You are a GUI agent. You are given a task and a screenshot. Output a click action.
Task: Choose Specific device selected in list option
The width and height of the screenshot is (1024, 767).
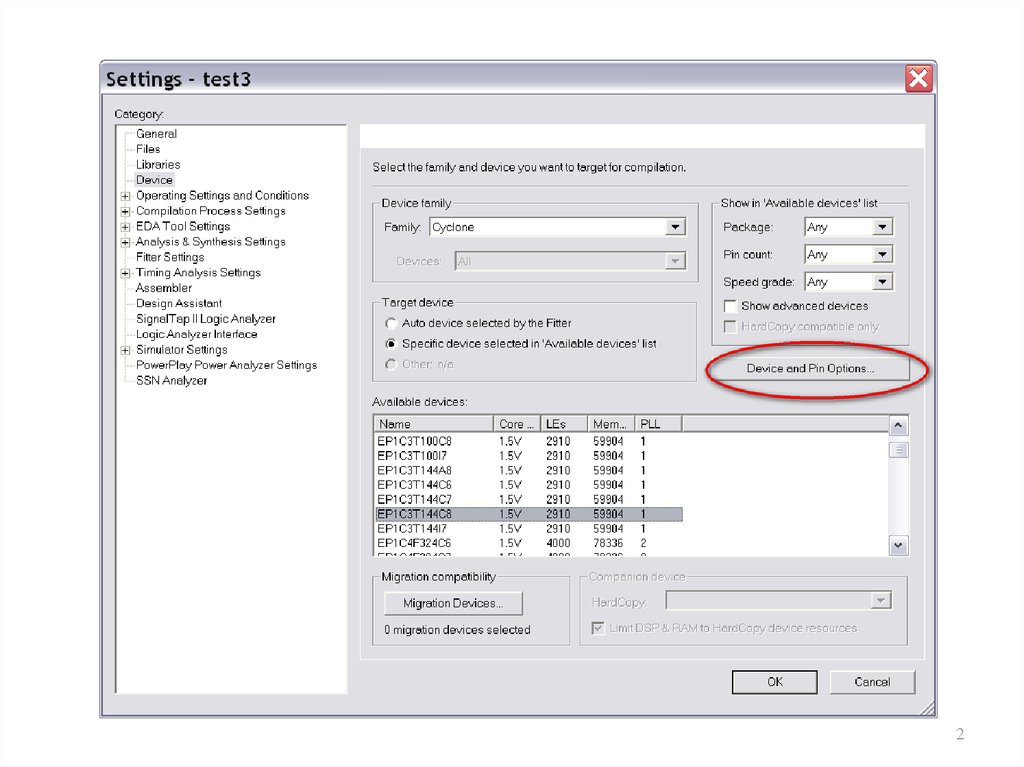391,343
